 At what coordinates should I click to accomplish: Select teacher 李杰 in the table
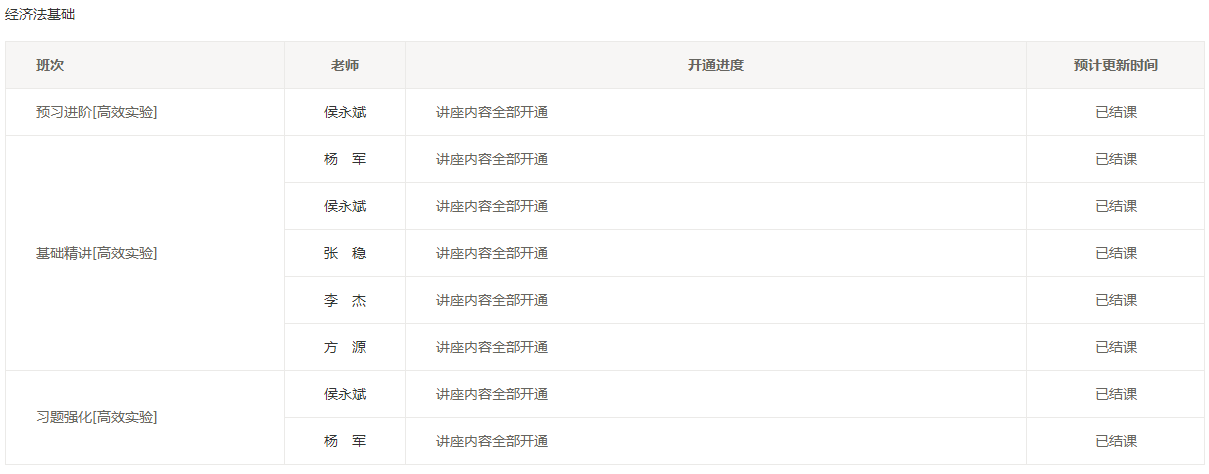point(345,300)
